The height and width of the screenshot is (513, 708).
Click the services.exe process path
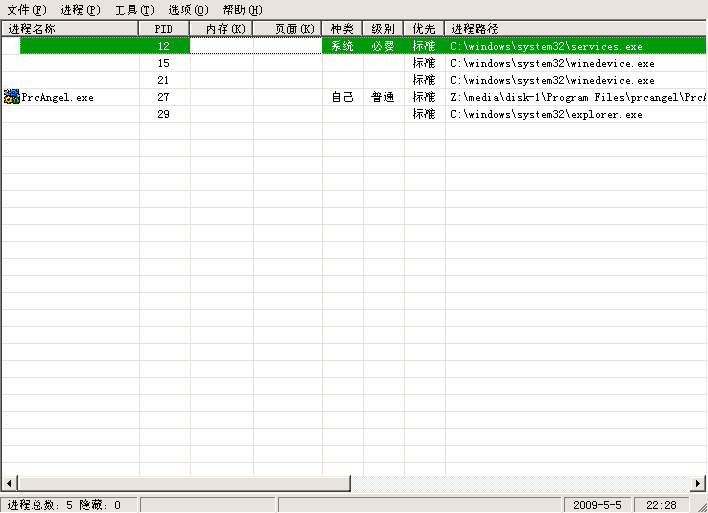click(x=546, y=47)
